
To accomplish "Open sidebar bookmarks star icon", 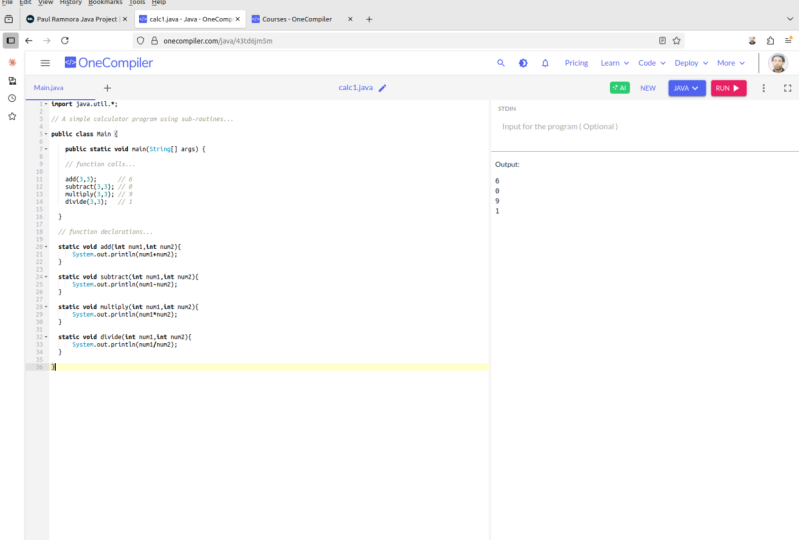I will click(12, 116).
